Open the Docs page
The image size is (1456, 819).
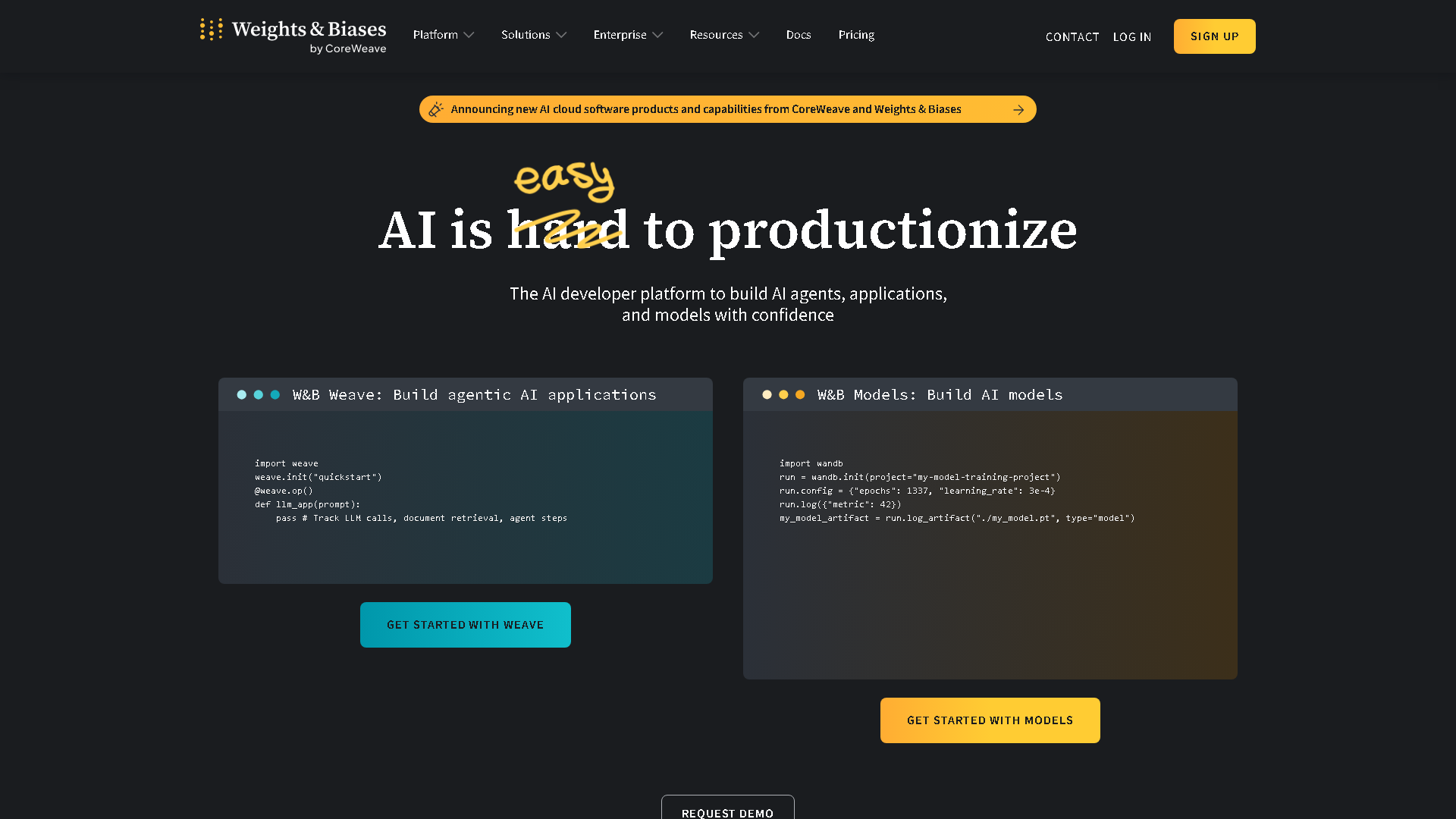pyautogui.click(x=799, y=35)
